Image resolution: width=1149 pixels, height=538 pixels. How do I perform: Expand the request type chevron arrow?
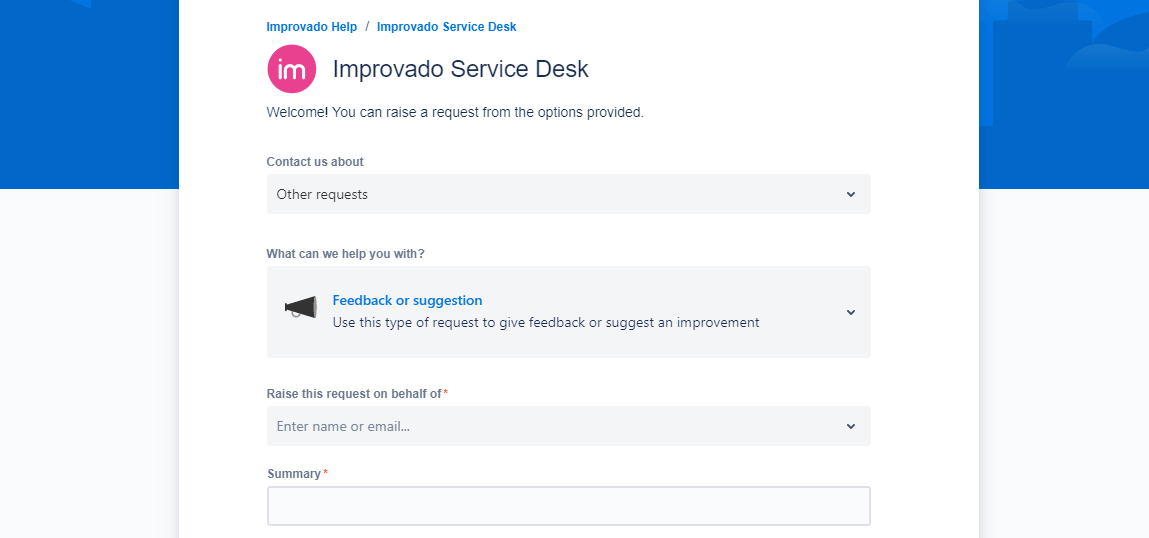[851, 312]
